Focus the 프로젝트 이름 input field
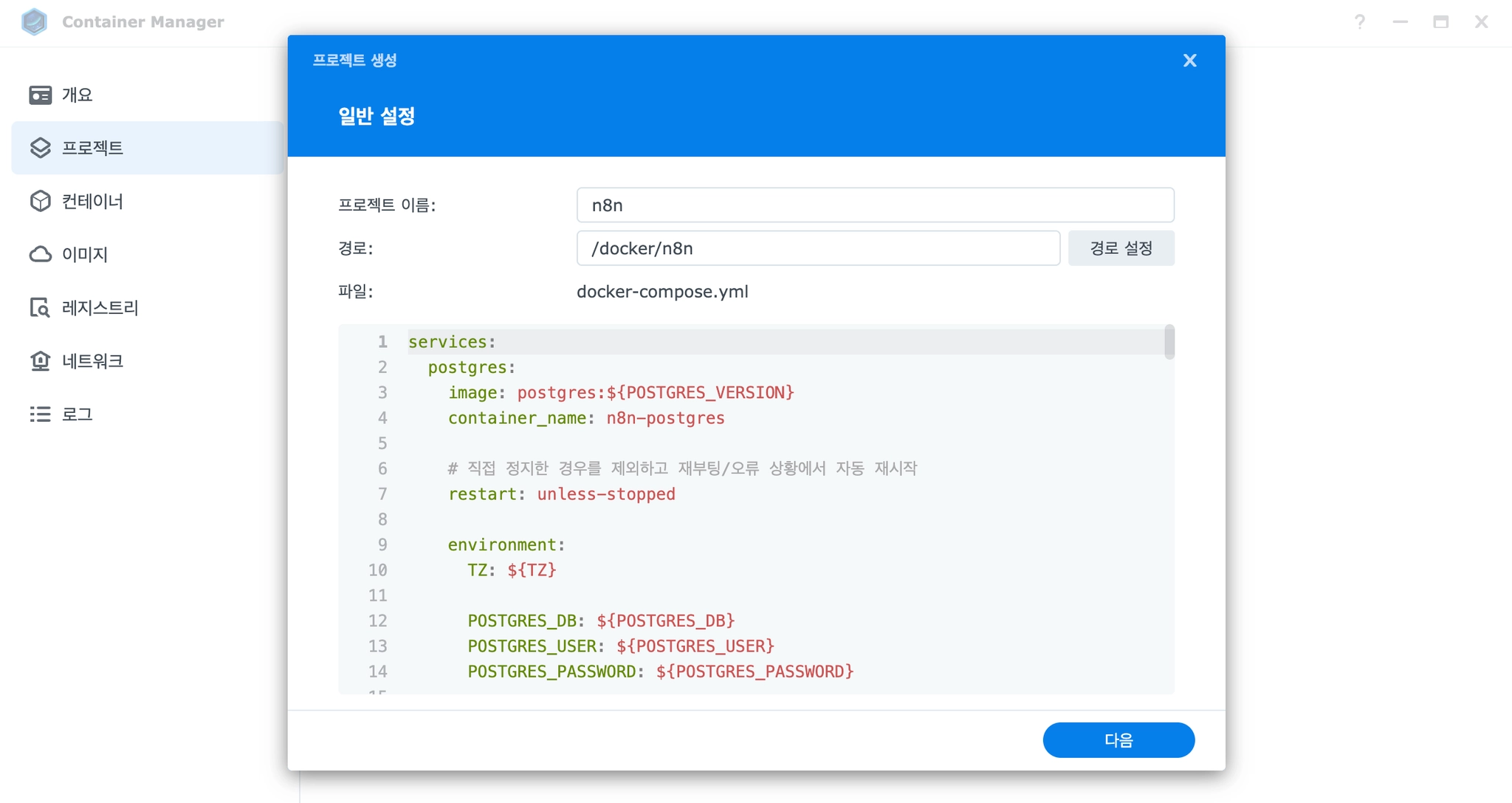1512x803 pixels. point(875,205)
